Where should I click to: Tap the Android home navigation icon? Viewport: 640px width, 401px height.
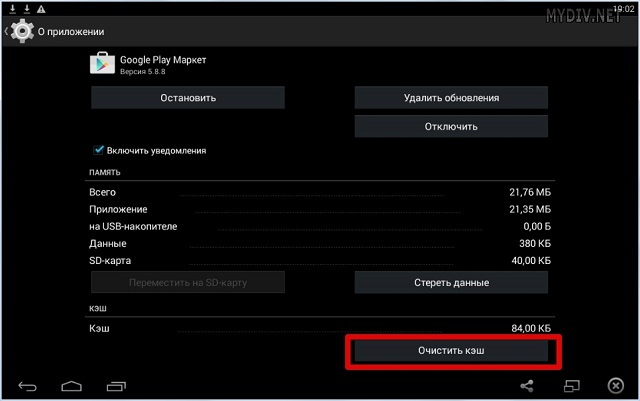pos(71,386)
